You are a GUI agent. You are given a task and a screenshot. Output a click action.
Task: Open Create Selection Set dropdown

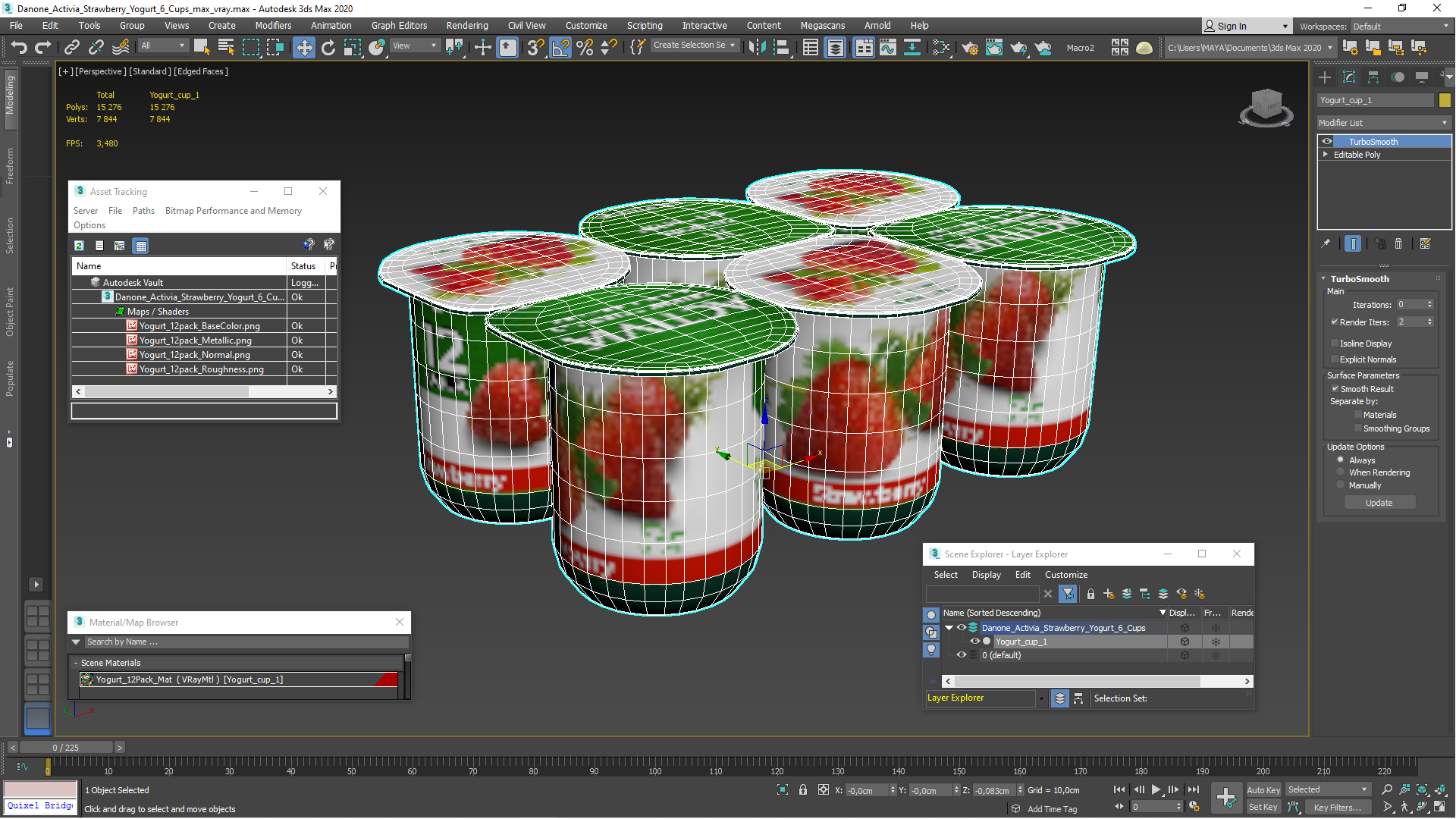694,45
